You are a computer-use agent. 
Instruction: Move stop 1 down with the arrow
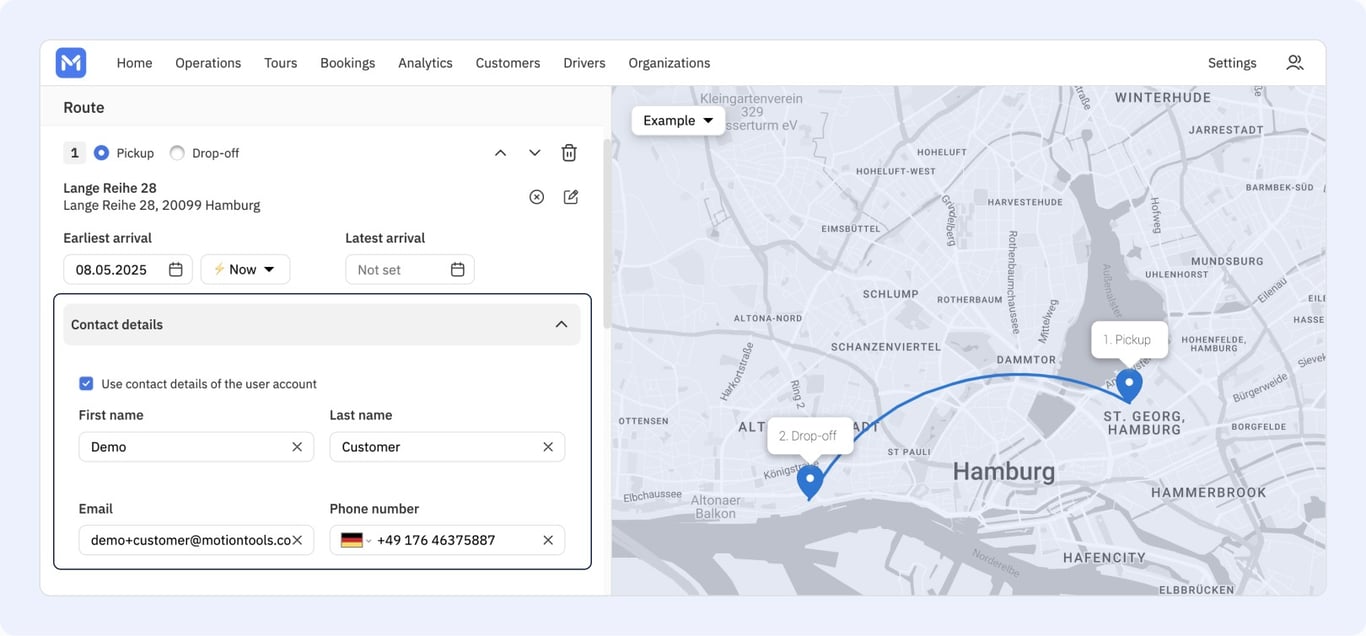coord(535,153)
